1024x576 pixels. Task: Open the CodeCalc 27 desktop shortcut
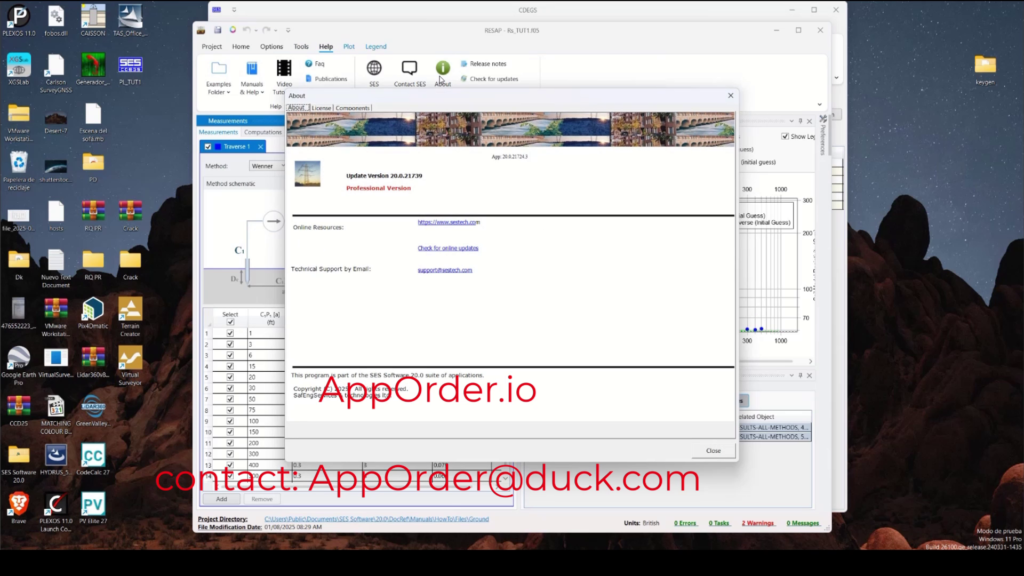click(93, 460)
